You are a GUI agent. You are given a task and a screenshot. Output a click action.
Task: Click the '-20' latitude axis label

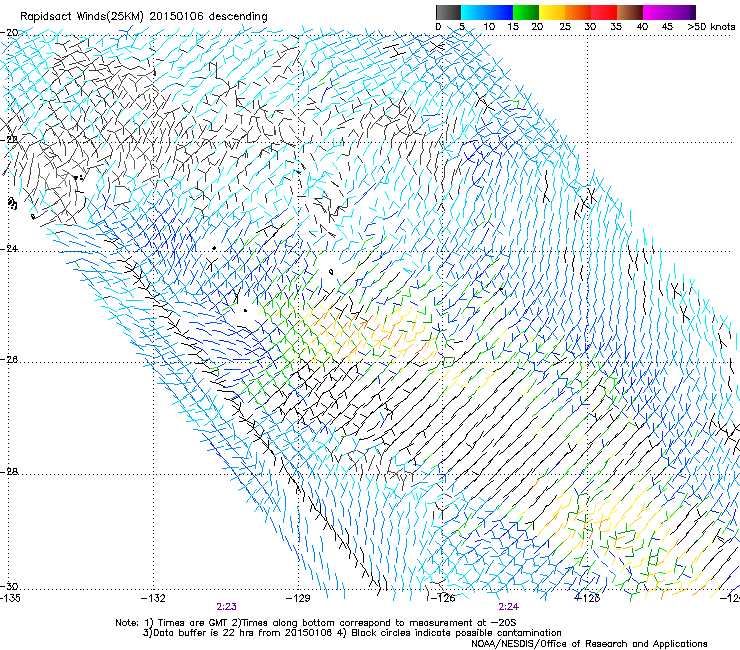coord(9,33)
